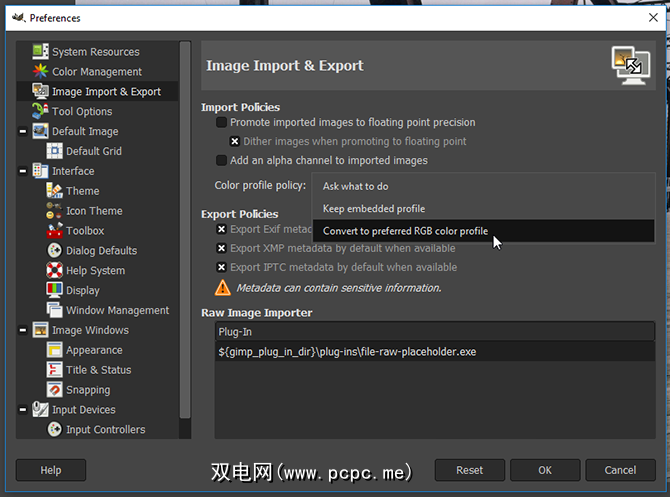Click the Default Grid icon
Screen dimensions: 670x497
tap(54, 151)
